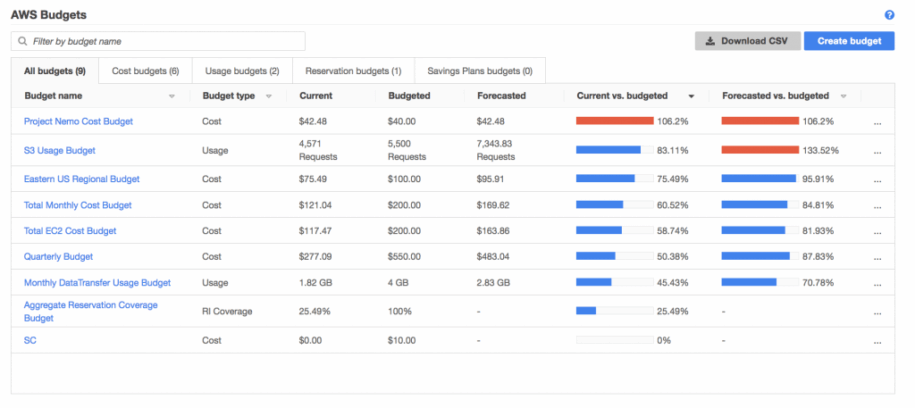
Task: Click the Download CSV button
Action: click(748, 41)
